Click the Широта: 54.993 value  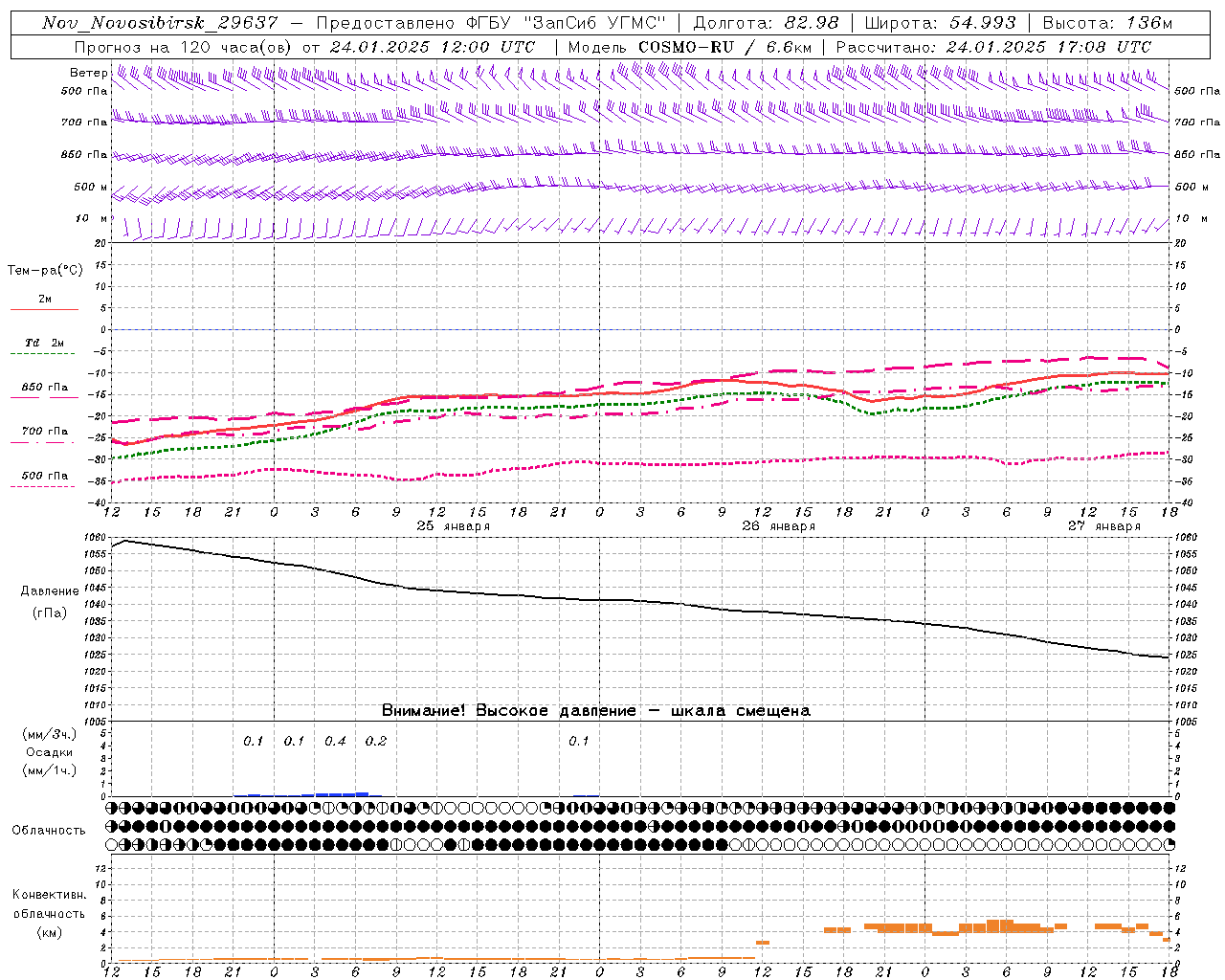(940, 23)
